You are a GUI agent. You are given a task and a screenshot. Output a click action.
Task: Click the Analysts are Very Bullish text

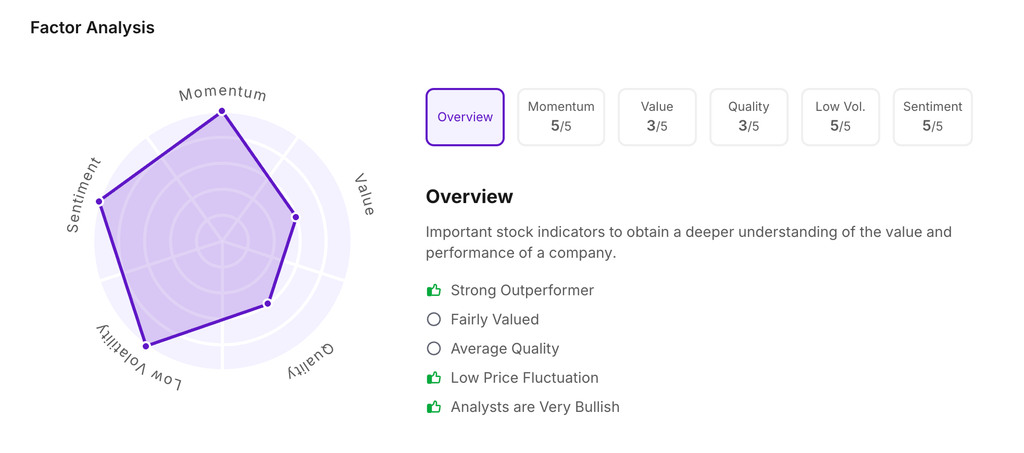pos(535,407)
